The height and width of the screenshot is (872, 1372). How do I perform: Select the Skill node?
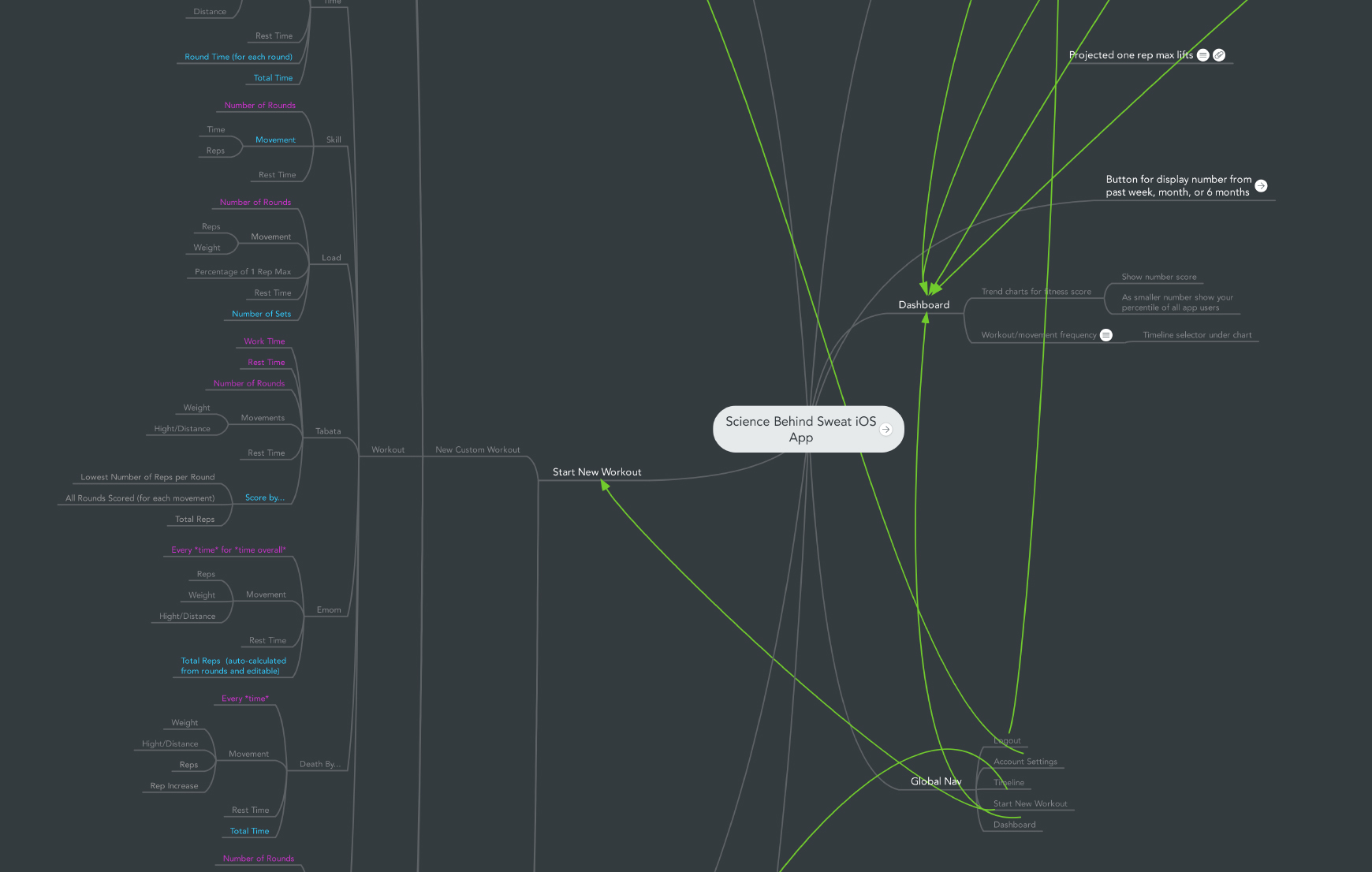tap(334, 140)
